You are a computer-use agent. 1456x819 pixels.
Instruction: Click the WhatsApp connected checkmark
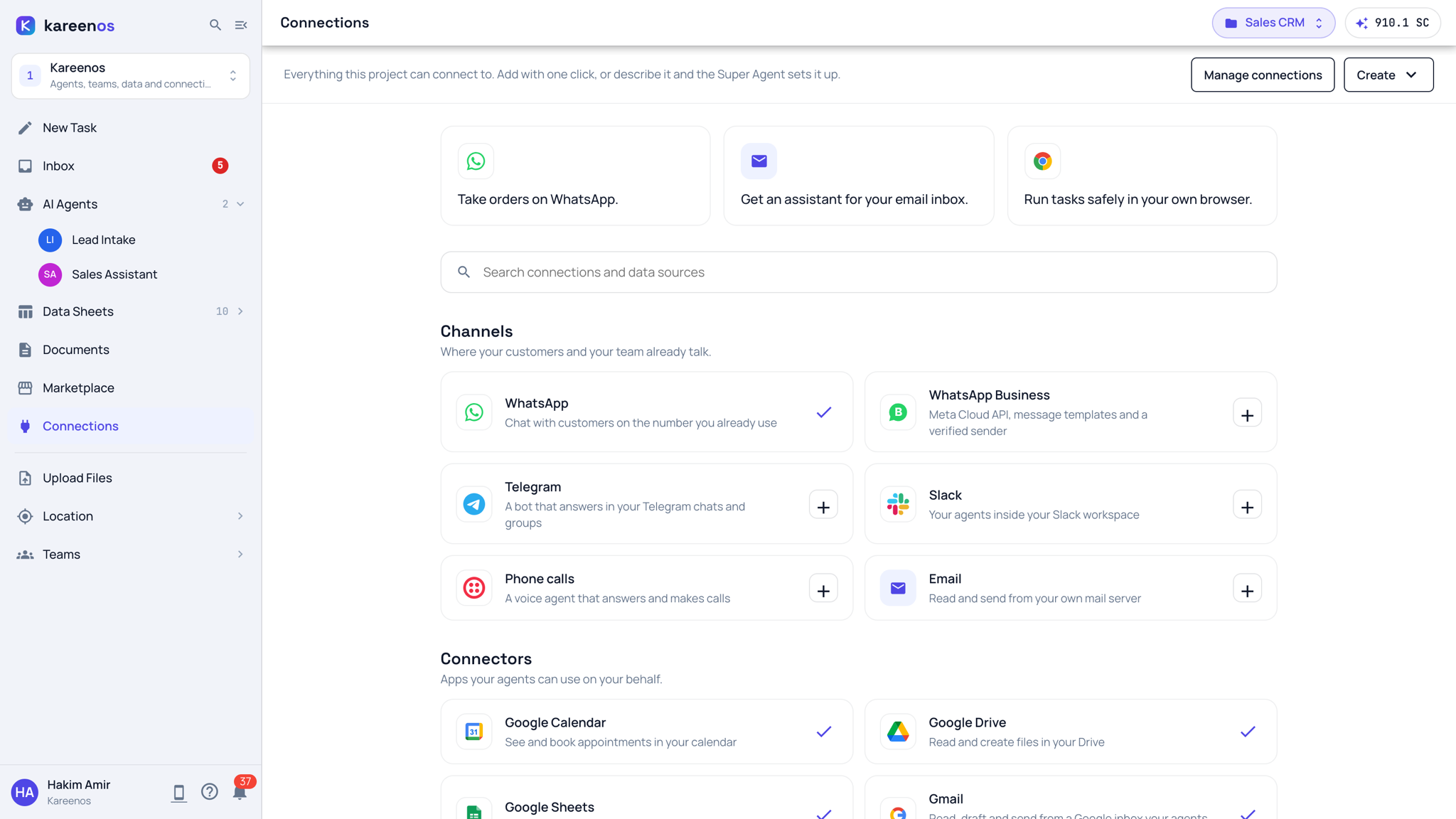[824, 412]
